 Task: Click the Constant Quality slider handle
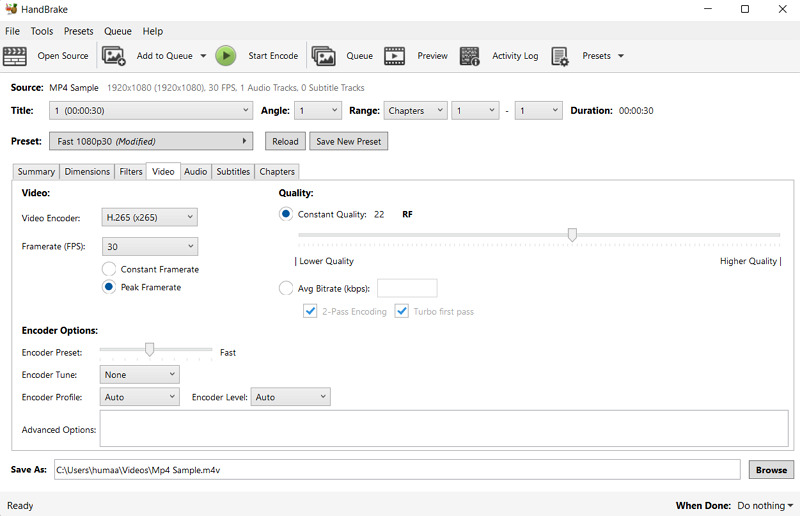click(x=572, y=235)
